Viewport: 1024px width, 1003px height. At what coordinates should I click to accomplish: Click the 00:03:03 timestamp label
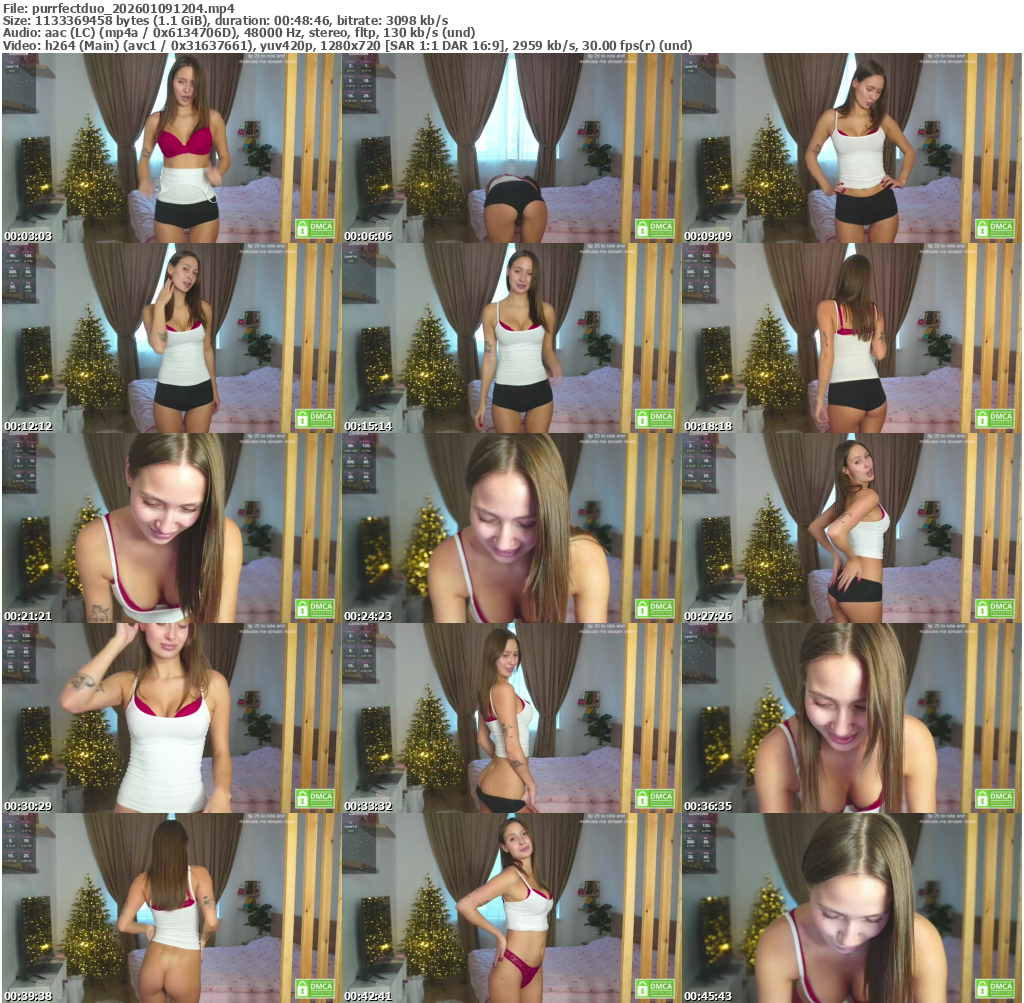pyautogui.click(x=28, y=236)
